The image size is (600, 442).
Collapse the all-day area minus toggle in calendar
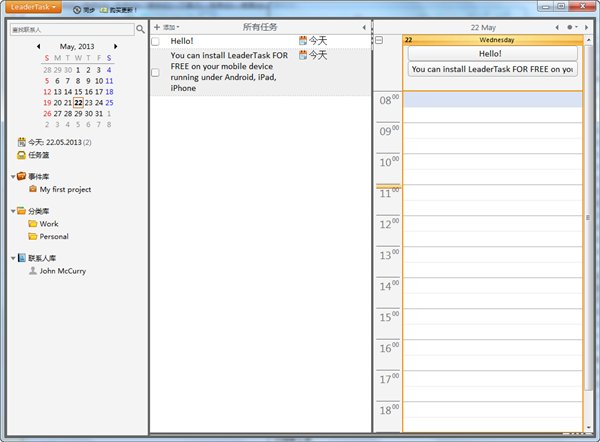point(380,40)
